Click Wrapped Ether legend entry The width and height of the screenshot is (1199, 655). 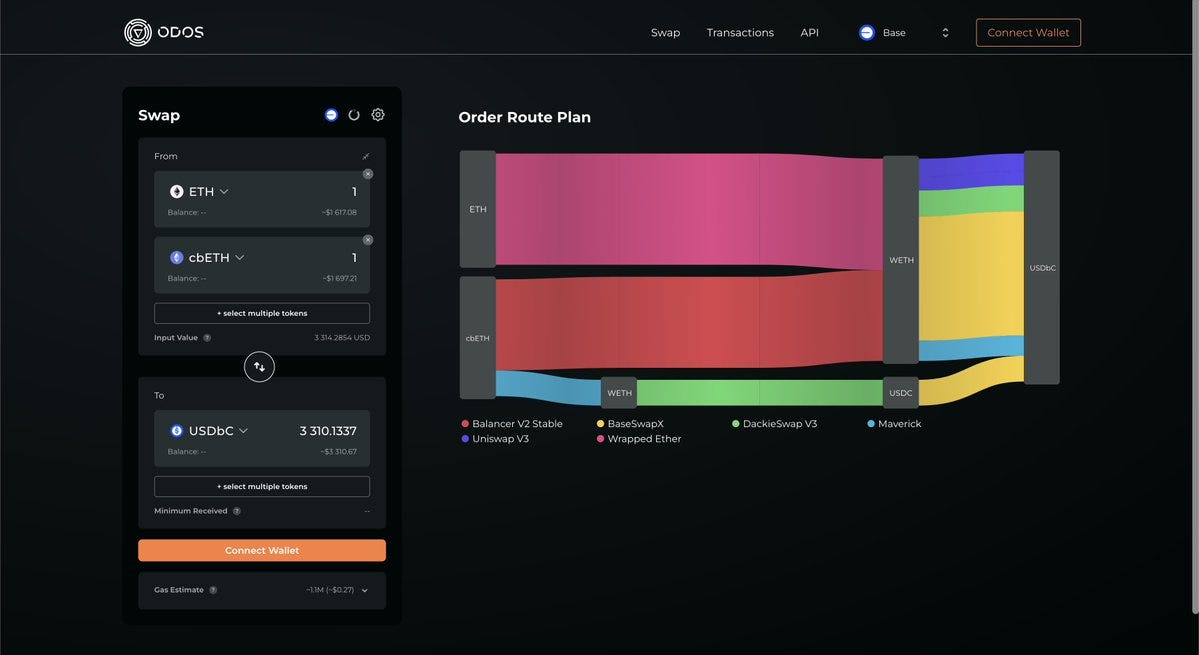[x=638, y=439]
